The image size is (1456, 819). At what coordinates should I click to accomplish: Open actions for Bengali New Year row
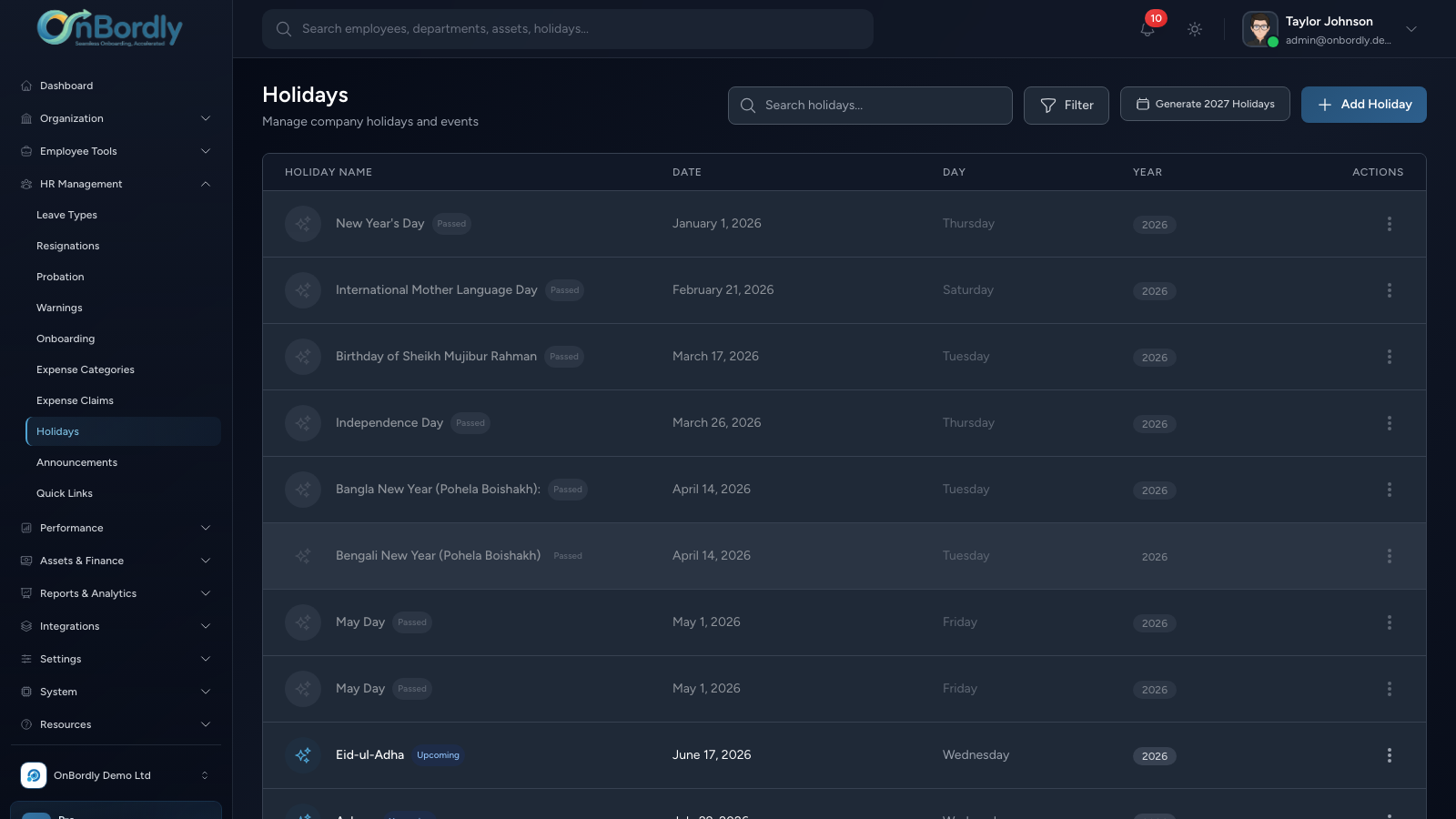click(1390, 556)
